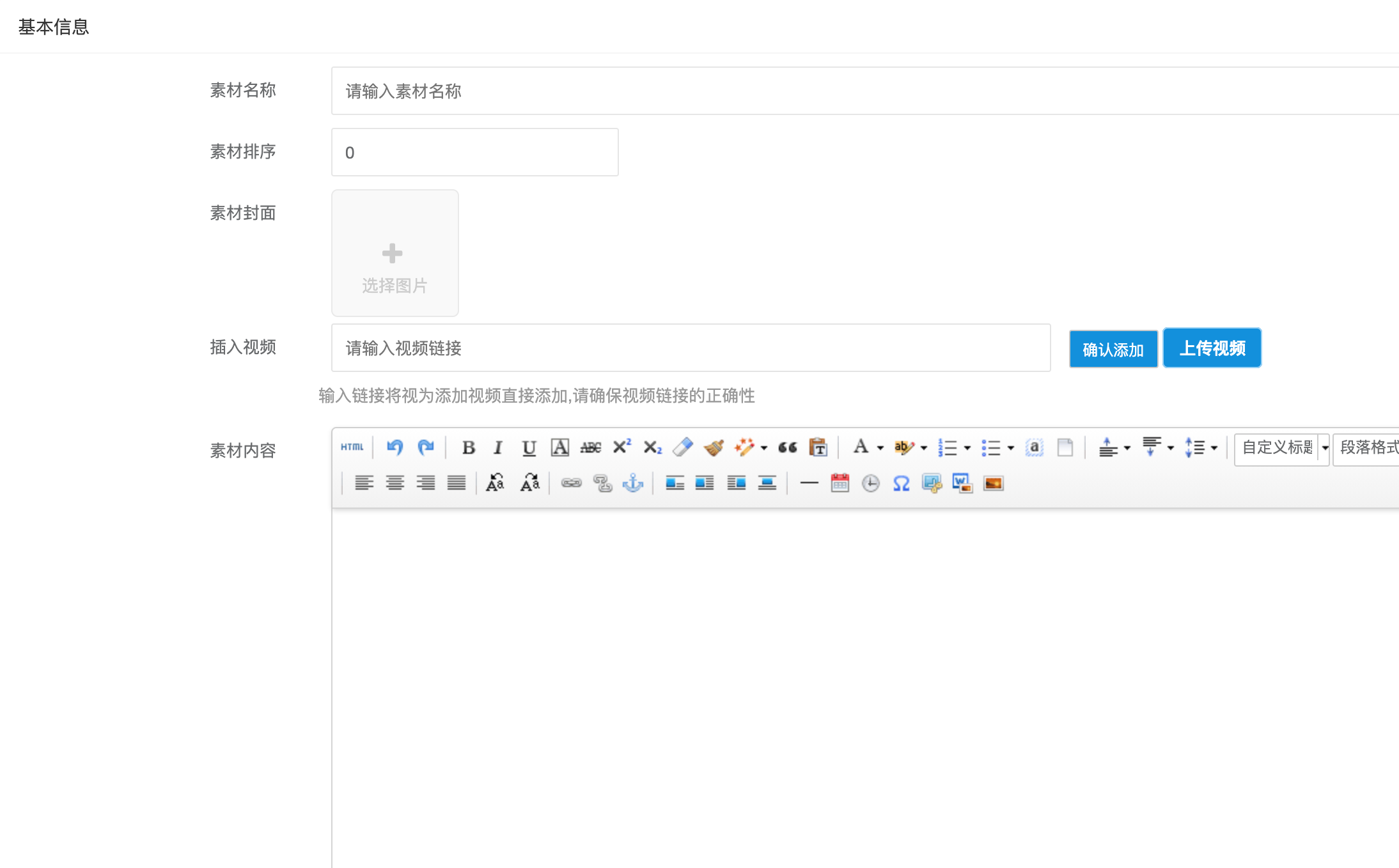
Task: Click the Undo icon
Action: (395, 447)
